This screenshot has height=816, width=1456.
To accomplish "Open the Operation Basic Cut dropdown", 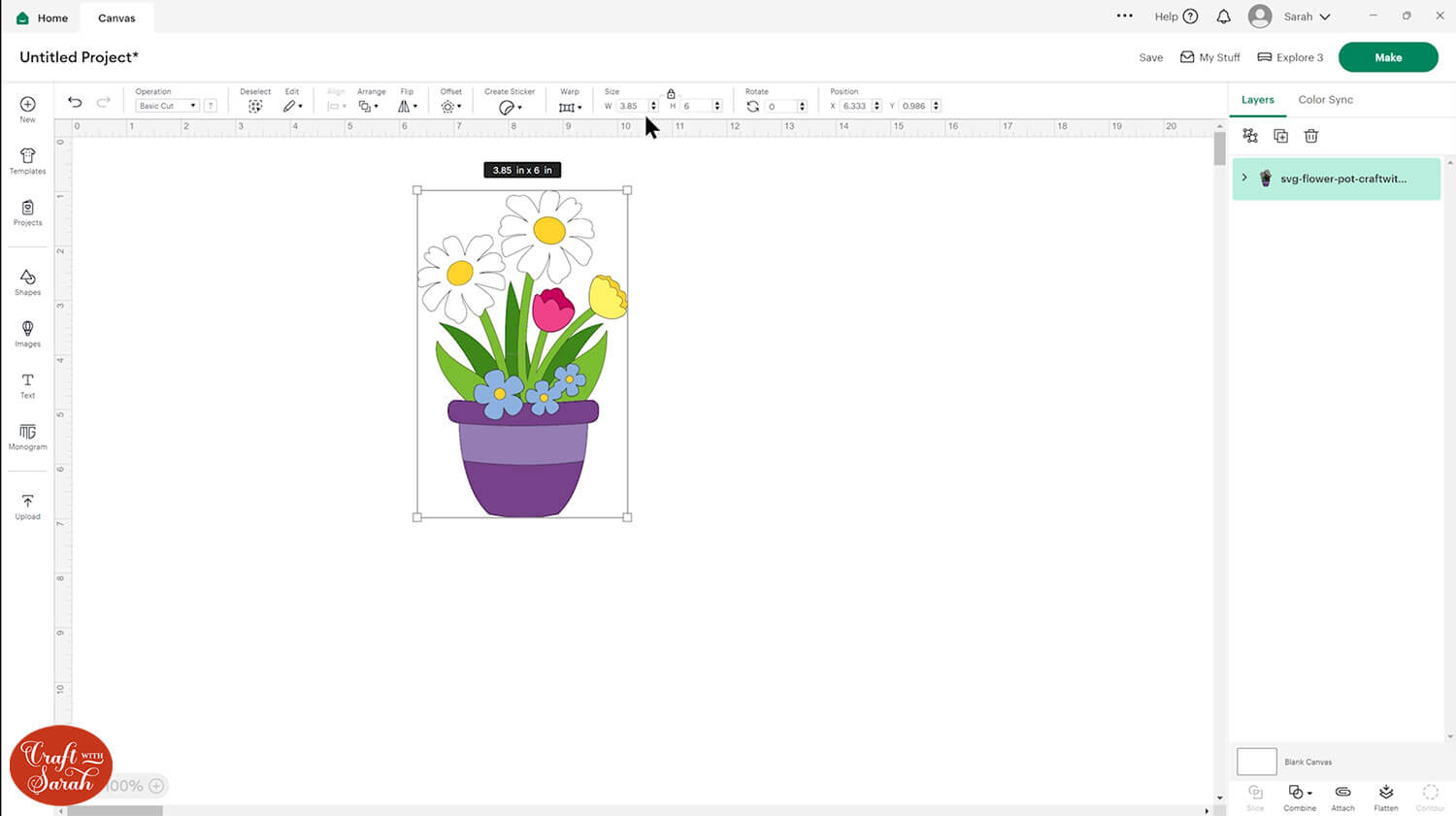I will click(167, 106).
